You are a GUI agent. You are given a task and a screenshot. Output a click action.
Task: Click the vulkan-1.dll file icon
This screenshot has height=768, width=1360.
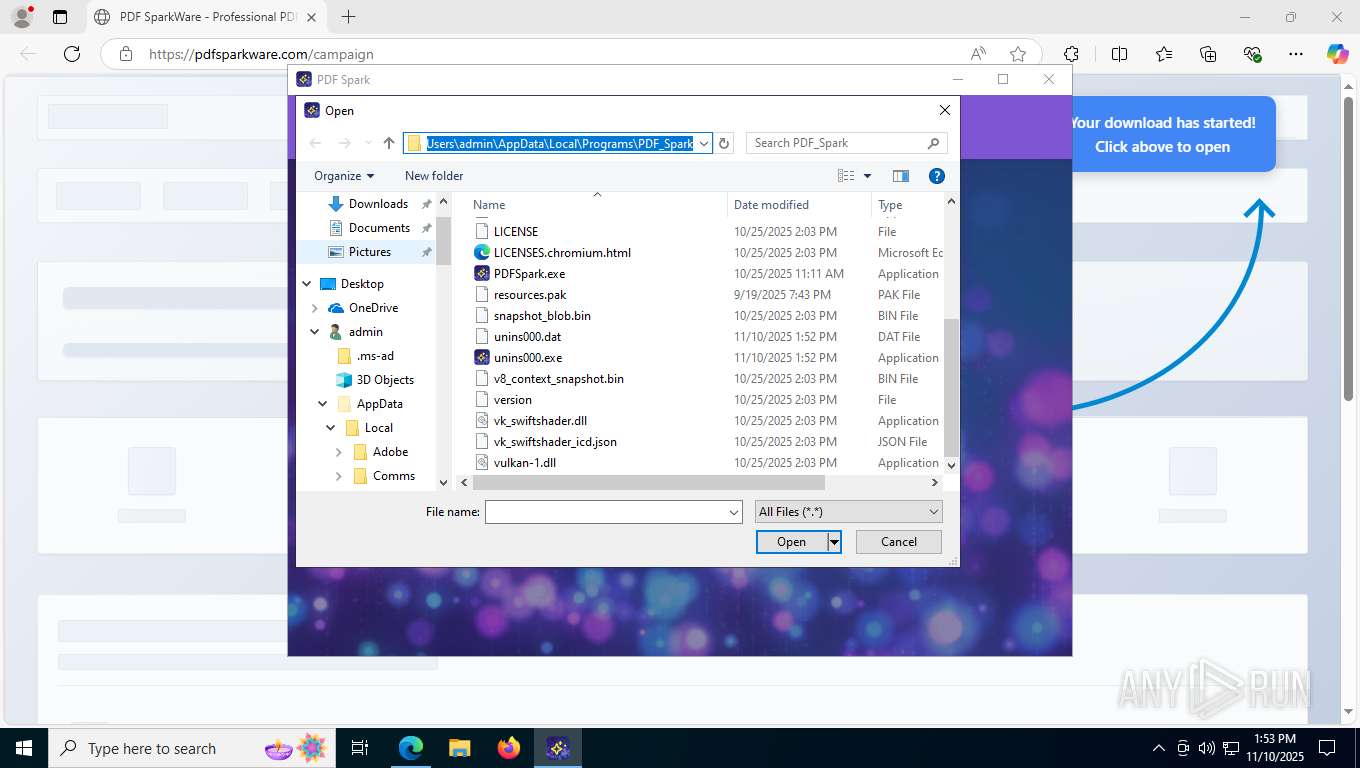click(482, 462)
